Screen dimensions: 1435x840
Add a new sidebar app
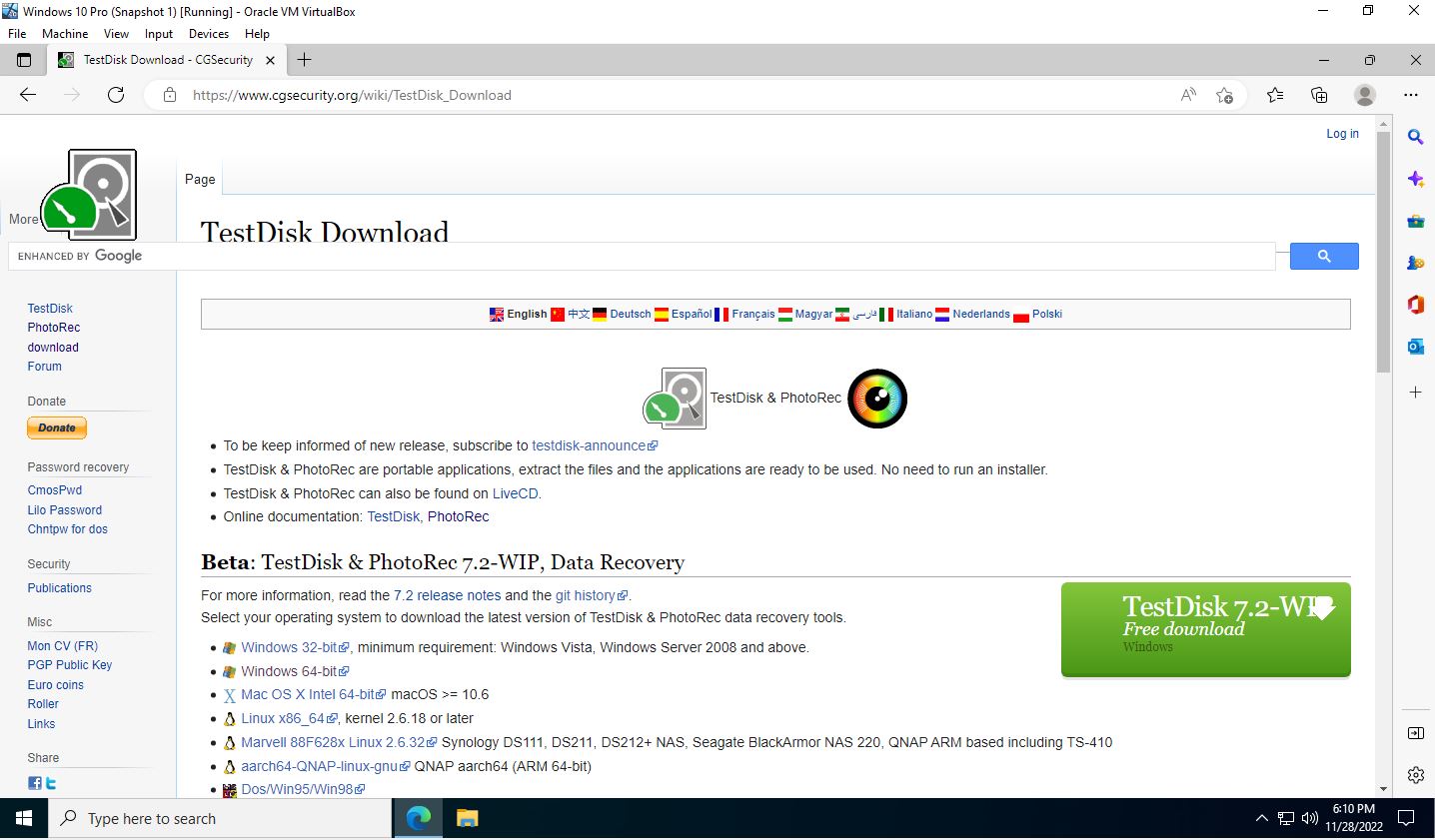click(x=1415, y=393)
